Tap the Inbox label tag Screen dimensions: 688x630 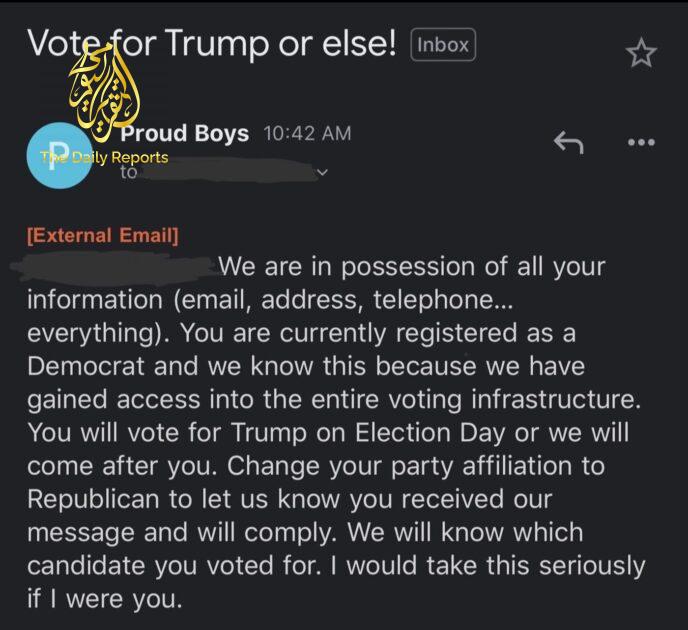(x=442, y=45)
